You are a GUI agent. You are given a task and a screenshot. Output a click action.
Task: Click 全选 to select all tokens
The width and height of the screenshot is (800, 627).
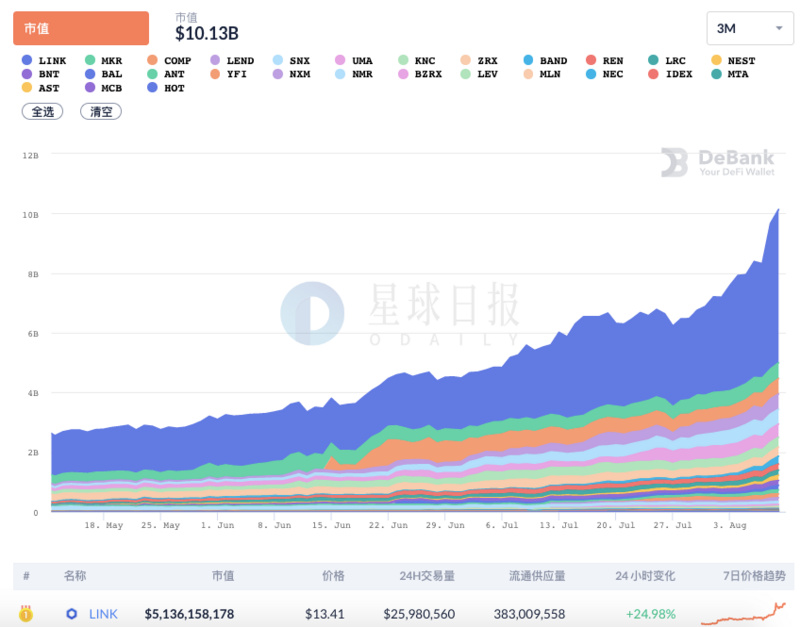[x=42, y=111]
